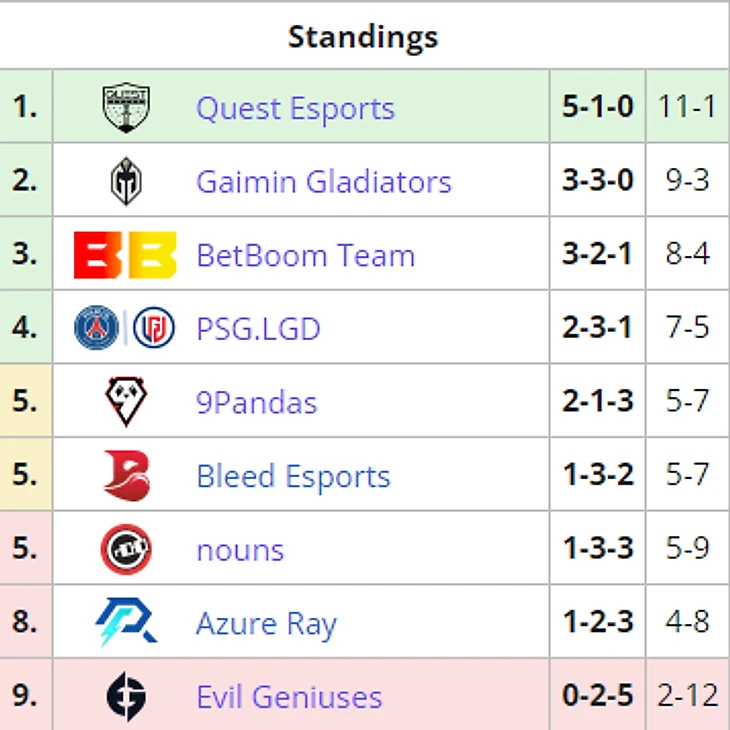
Task: Click the LGD circular logo
Action: point(154,328)
